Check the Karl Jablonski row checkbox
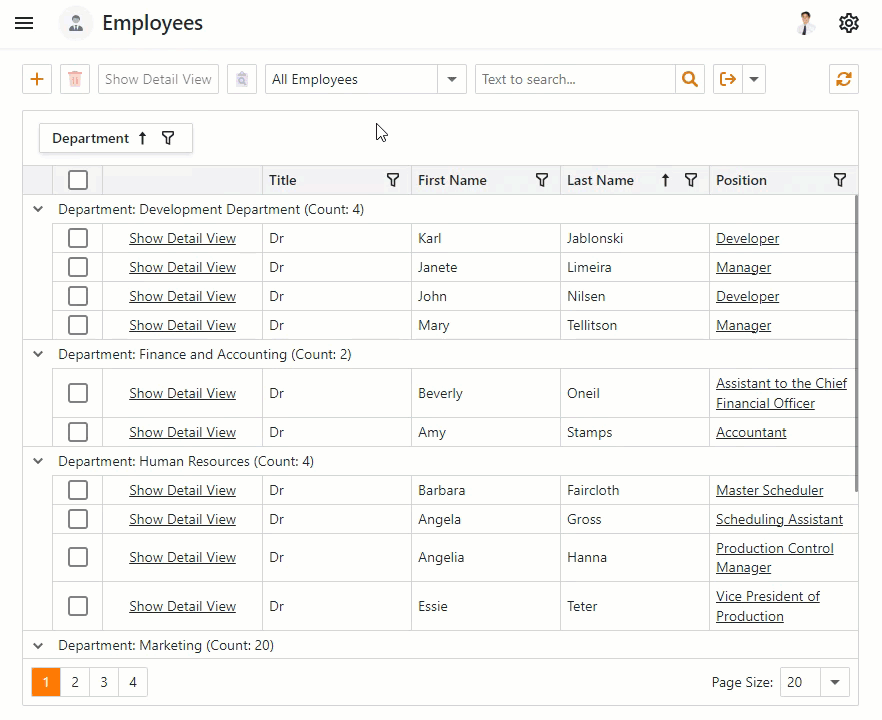The height and width of the screenshot is (720, 882). click(78, 238)
